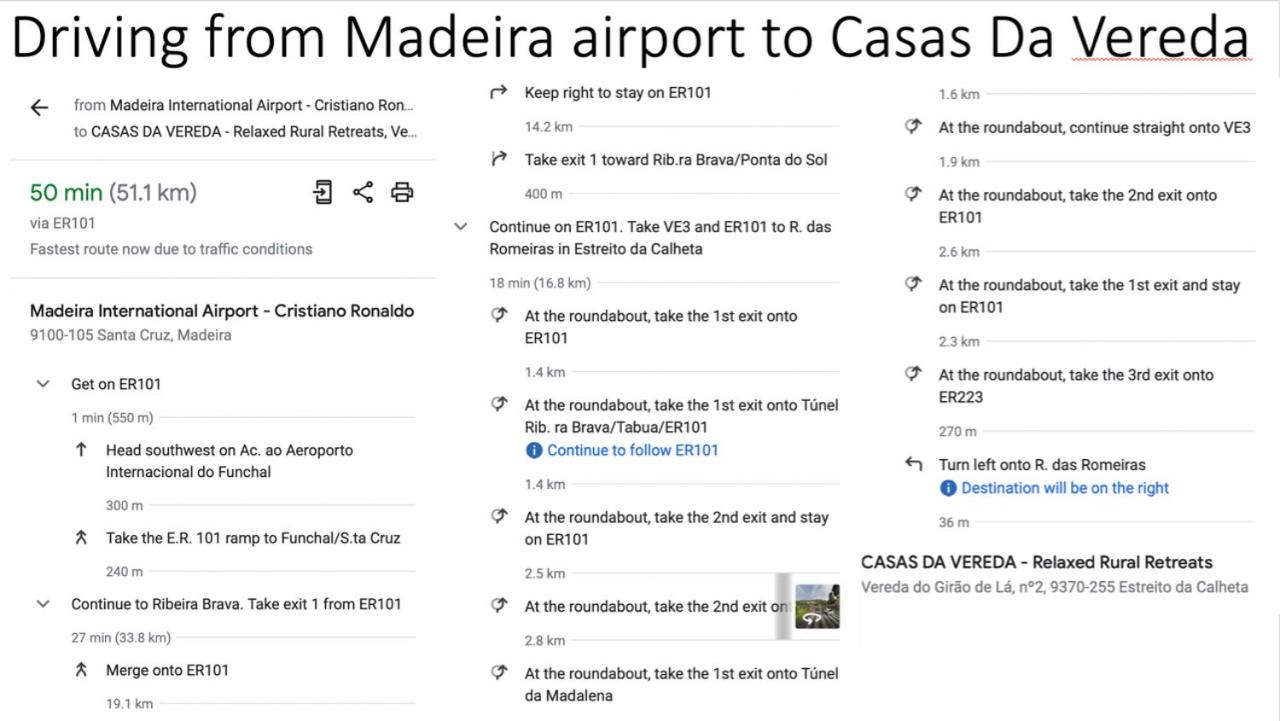The image size is (1280, 721).
Task: Click the turn left arrow icon at R. das Romeiras
Action: [913, 464]
